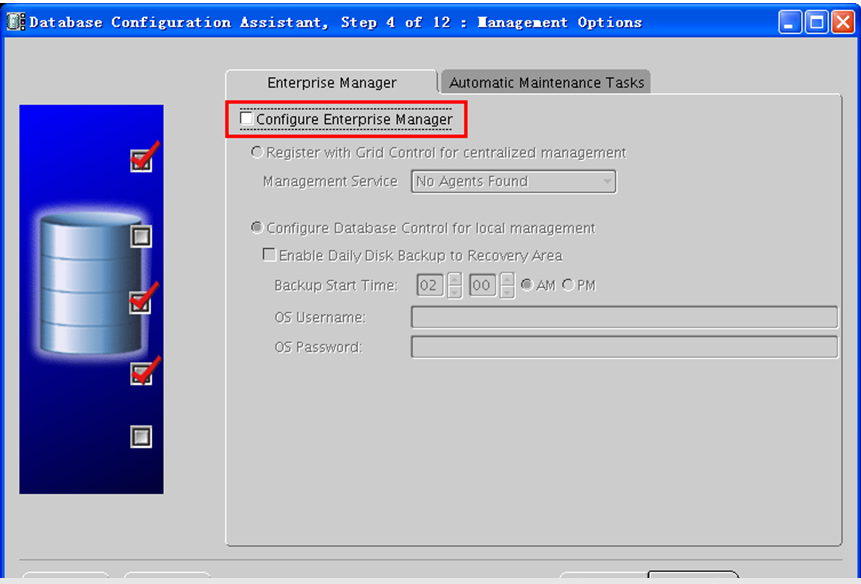Viewport: 861px width, 584px height.
Task: Select the PM radio button
Action: pos(568,285)
